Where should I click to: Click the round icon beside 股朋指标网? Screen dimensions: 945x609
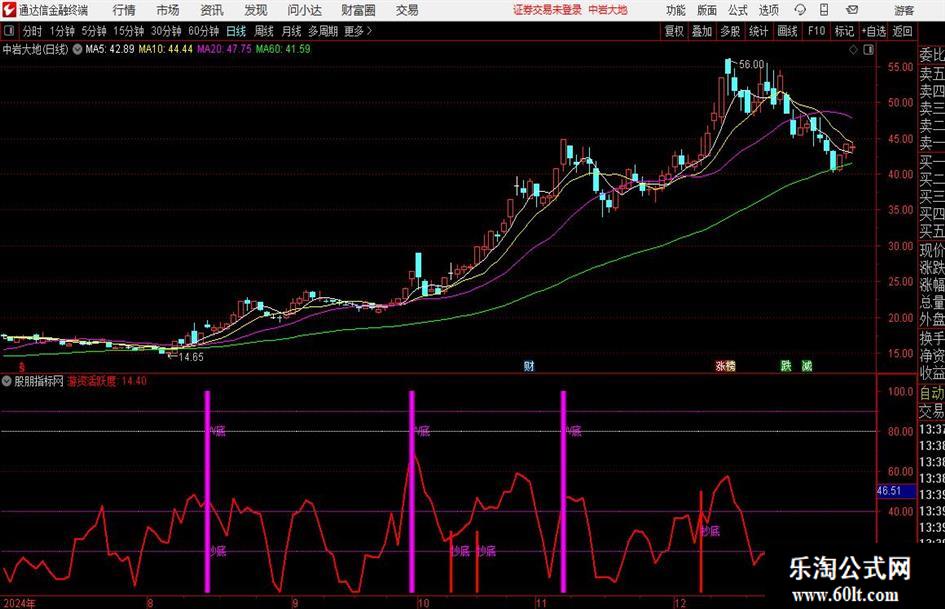click(x=7, y=381)
